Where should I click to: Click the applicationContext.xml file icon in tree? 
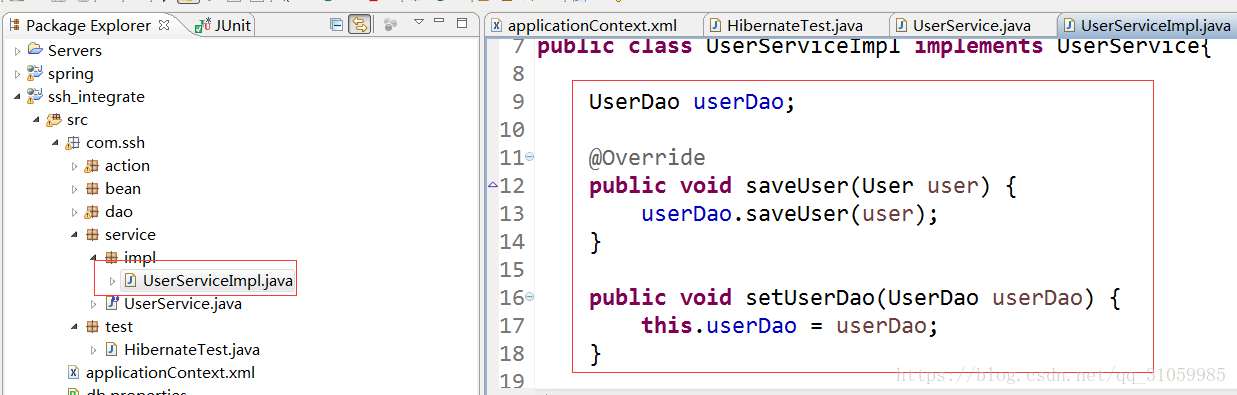coord(73,373)
